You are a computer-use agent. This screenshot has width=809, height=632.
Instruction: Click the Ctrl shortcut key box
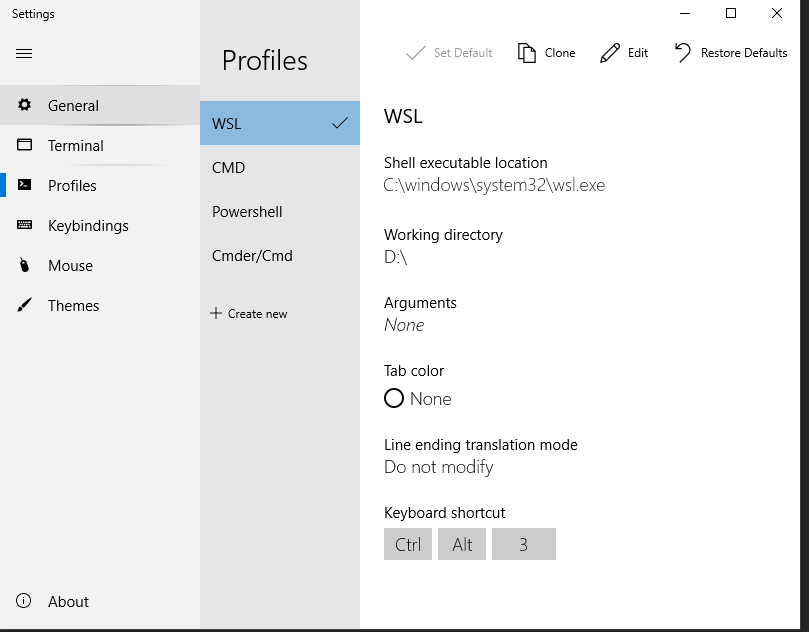pos(408,544)
